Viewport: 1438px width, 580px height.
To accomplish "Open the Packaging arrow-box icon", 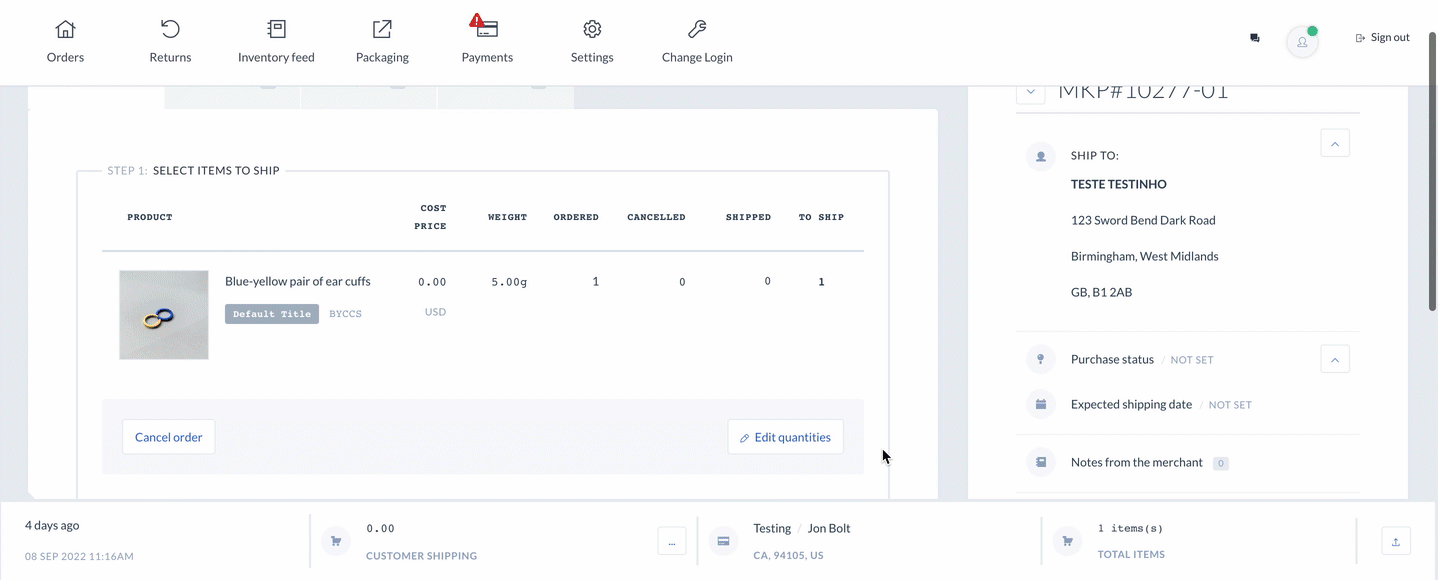I will point(382,29).
